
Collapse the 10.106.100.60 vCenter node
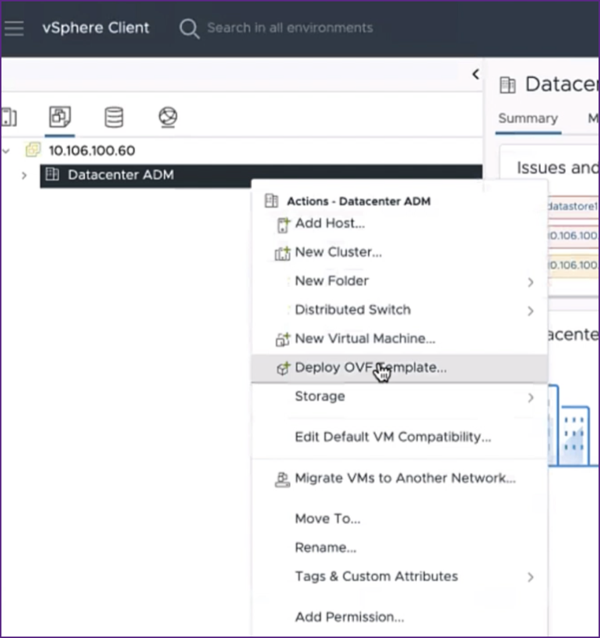[x=6, y=151]
